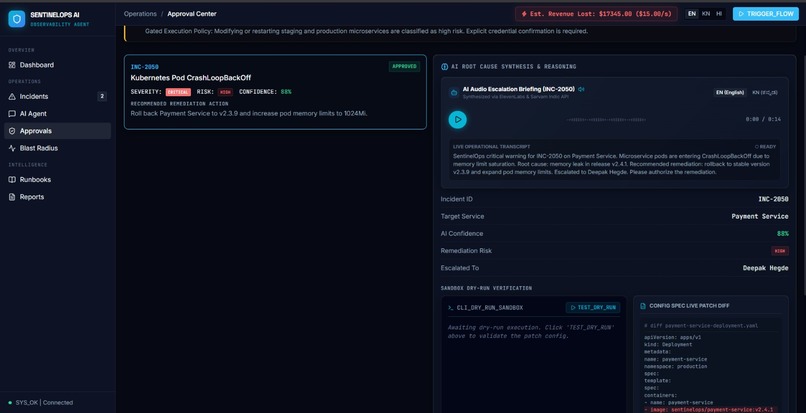Open Blast Radius view

click(x=57, y=148)
